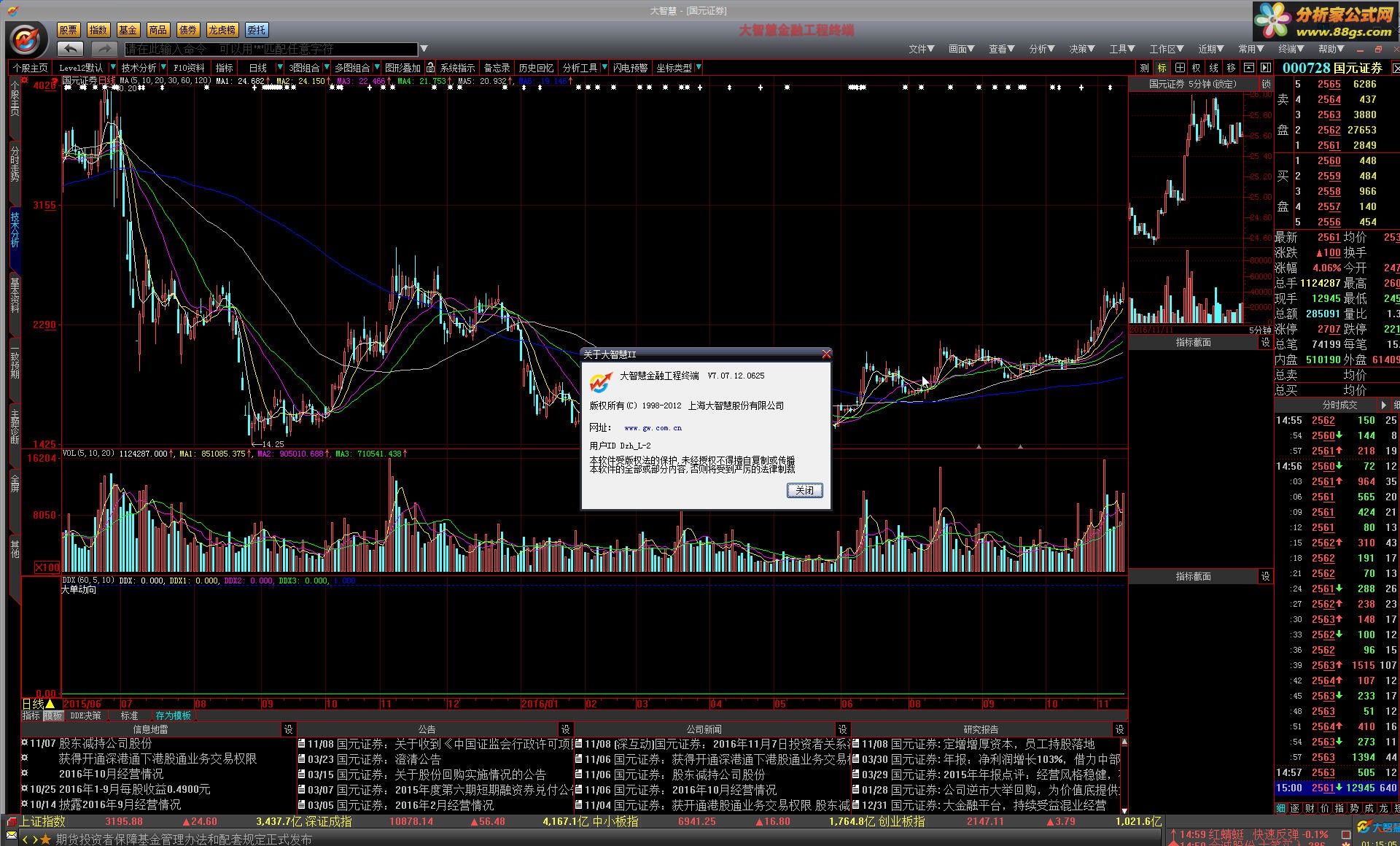1400x846 pixels.
Task: Click the bottom-panel scrollbar down arrow
Action: tap(1124, 810)
